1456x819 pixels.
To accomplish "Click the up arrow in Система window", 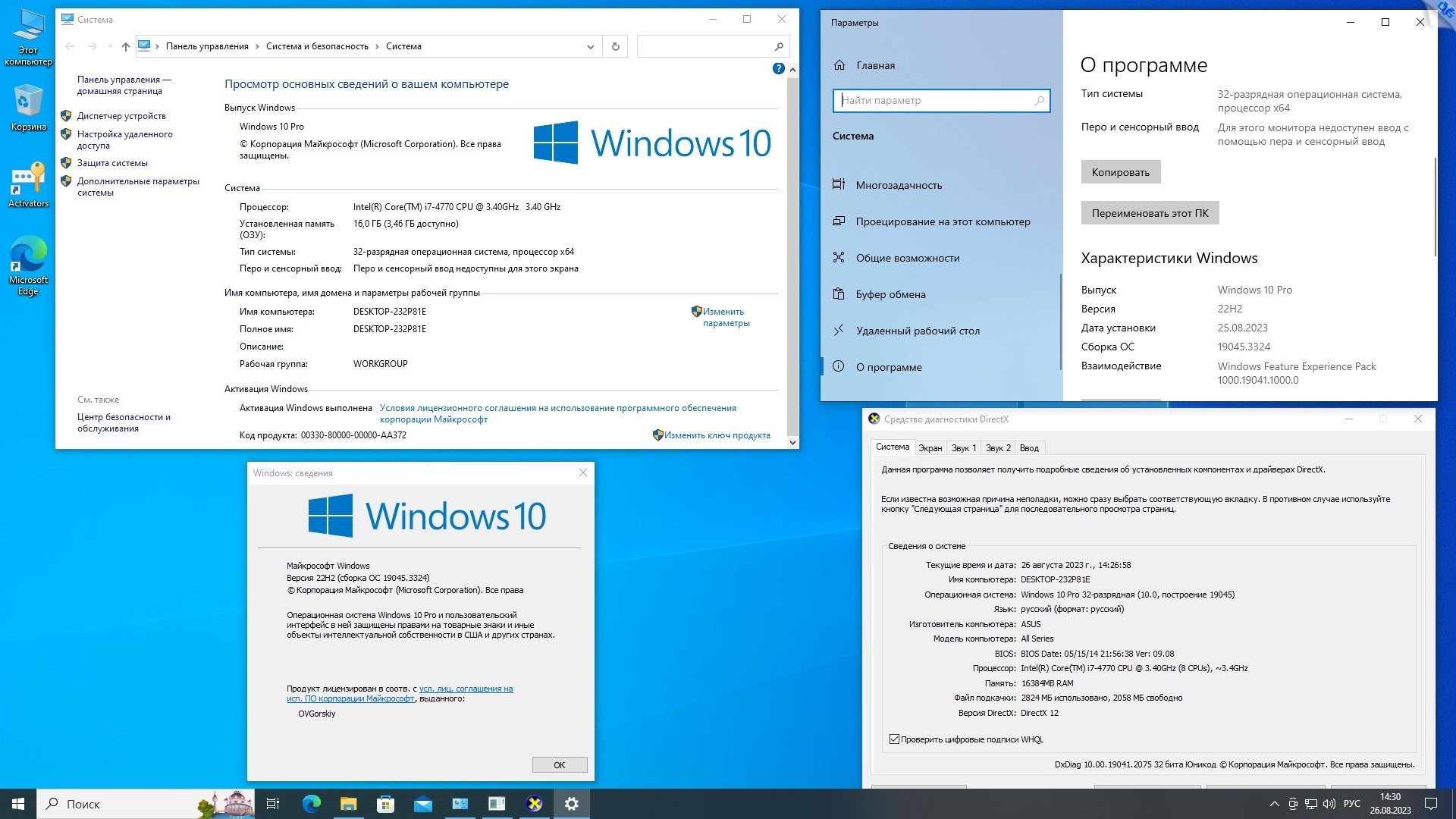I will 126,46.
